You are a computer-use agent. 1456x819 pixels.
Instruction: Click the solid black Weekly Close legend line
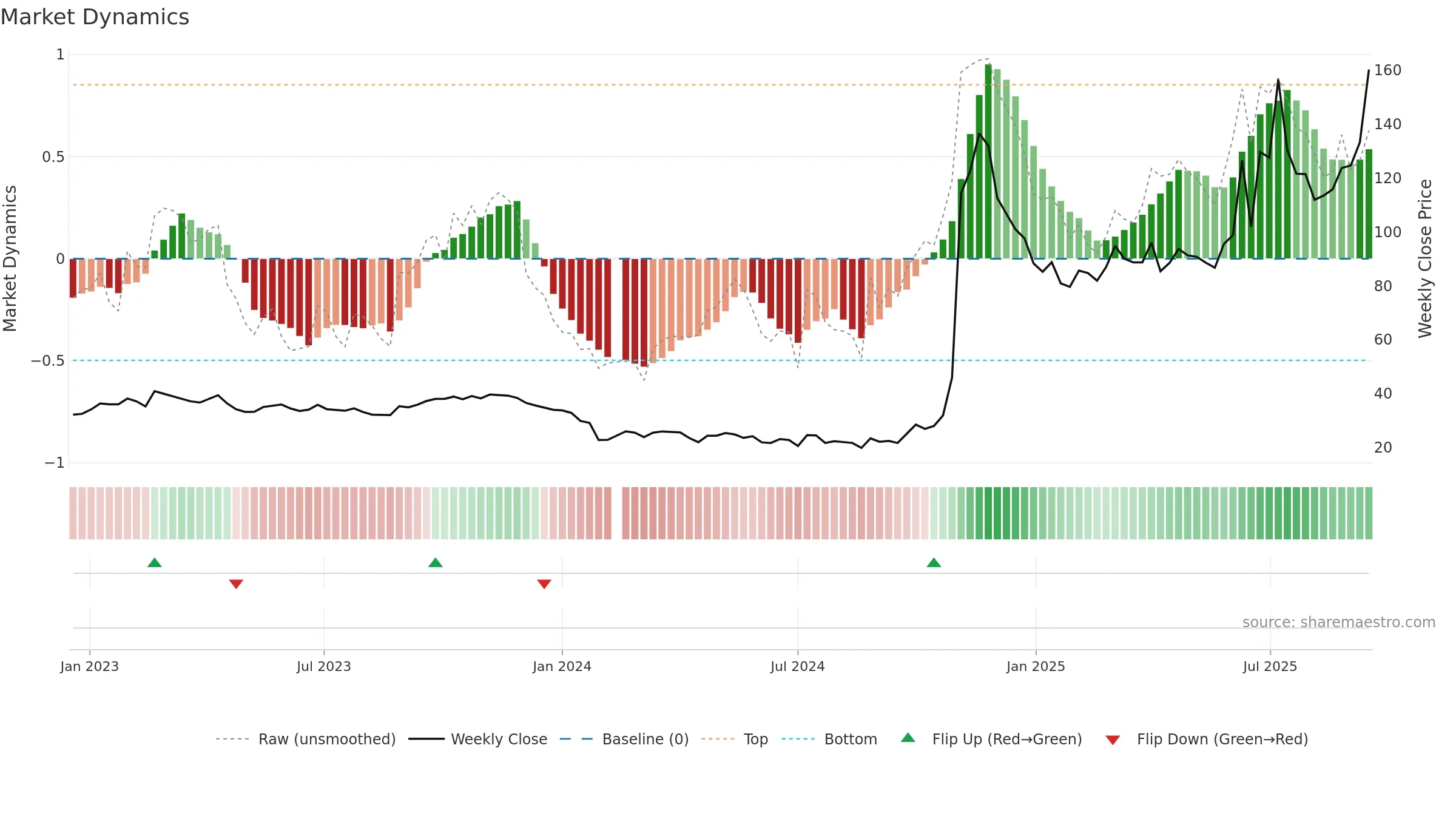coord(426,739)
